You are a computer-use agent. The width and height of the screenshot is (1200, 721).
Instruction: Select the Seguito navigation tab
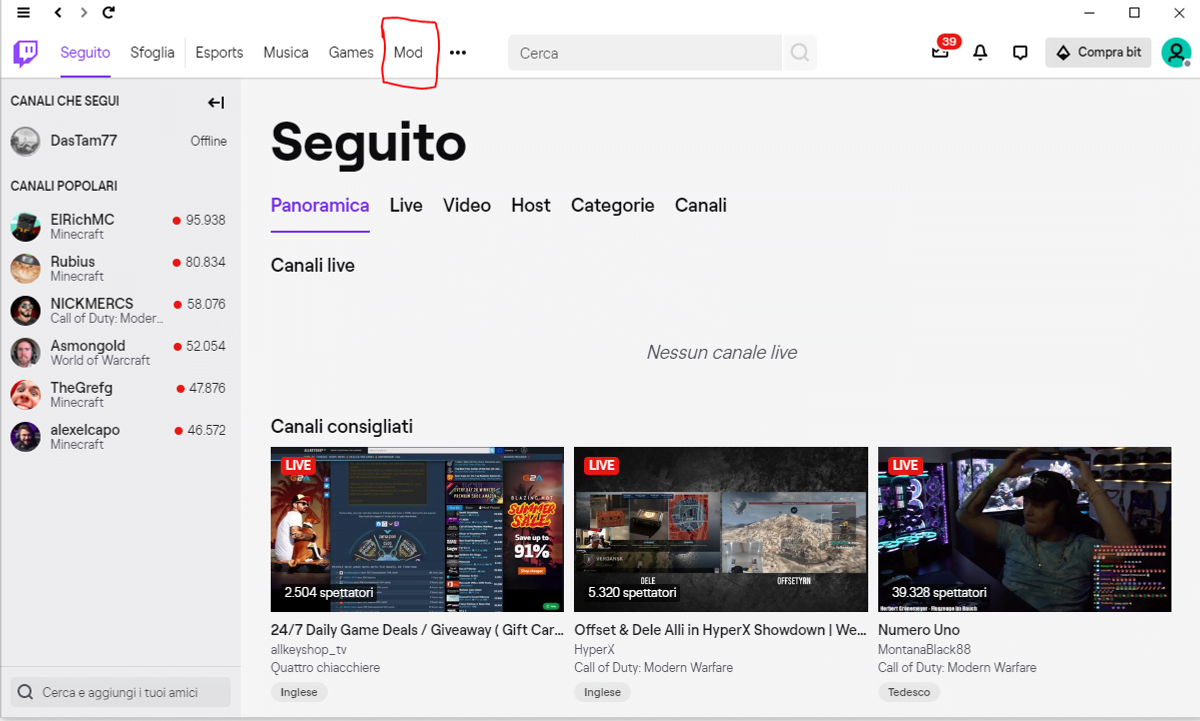85,53
